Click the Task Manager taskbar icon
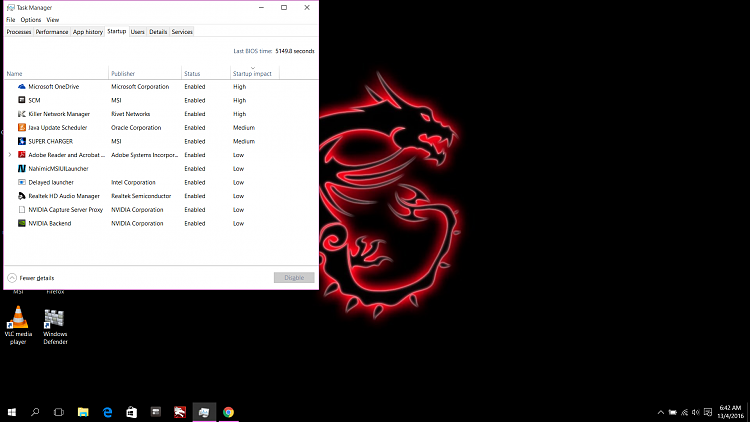 tap(204, 412)
